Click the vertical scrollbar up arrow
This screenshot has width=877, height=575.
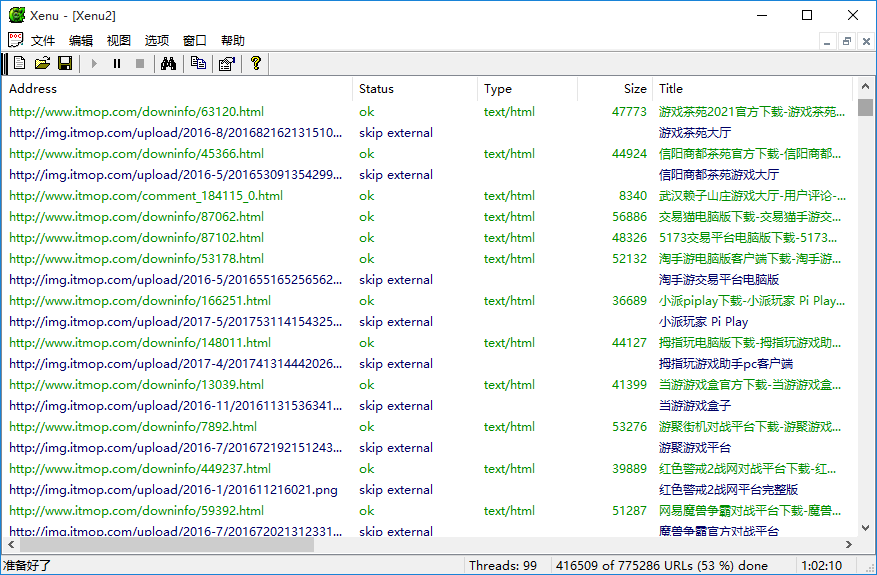[865, 87]
